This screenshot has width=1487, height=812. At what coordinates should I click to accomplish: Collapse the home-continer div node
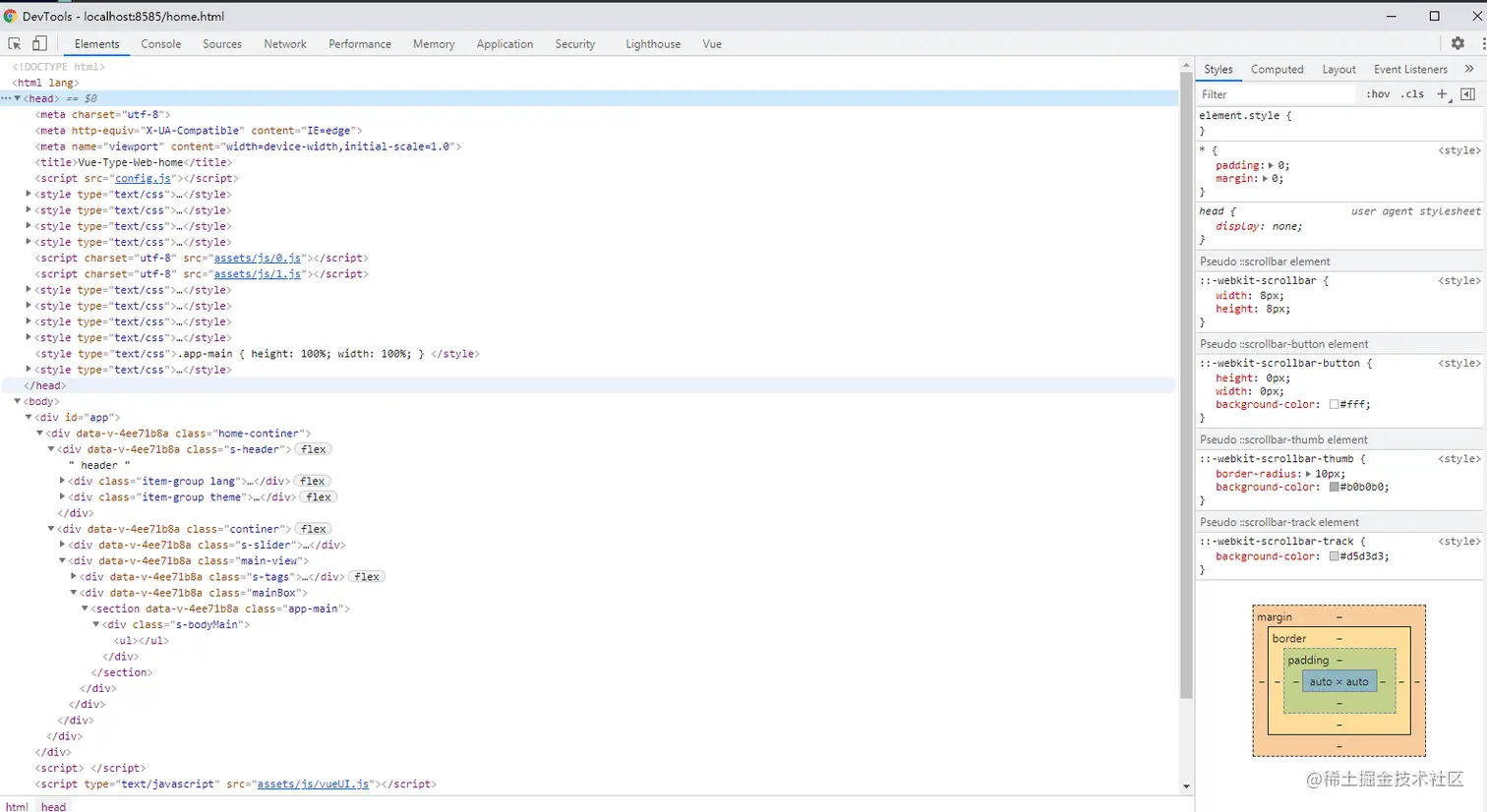tap(39, 433)
